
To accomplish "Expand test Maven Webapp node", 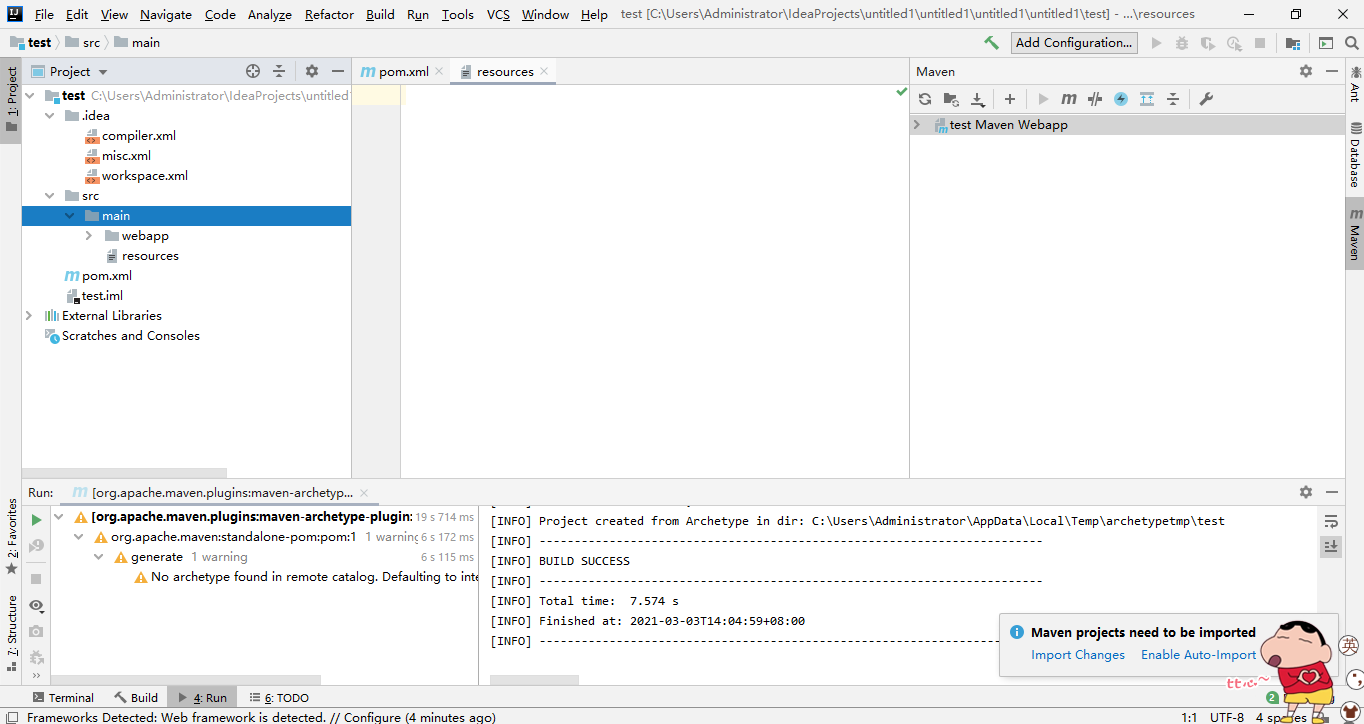I will coord(917,125).
